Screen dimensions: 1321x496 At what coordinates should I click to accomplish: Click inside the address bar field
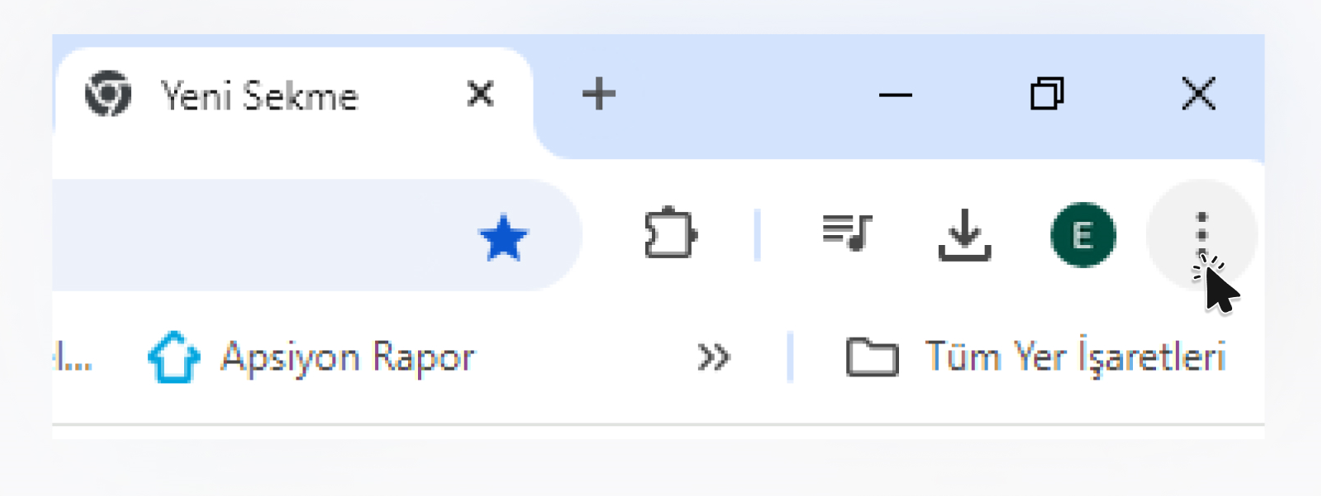pos(260,236)
